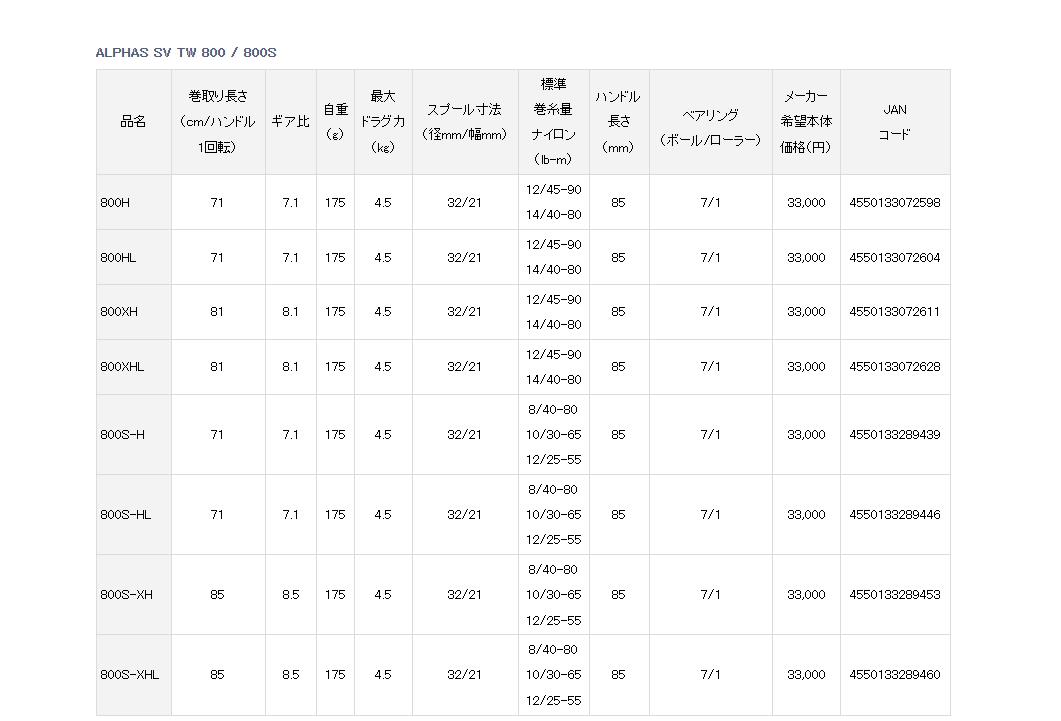Click the 800XH product name cell

coord(119,312)
